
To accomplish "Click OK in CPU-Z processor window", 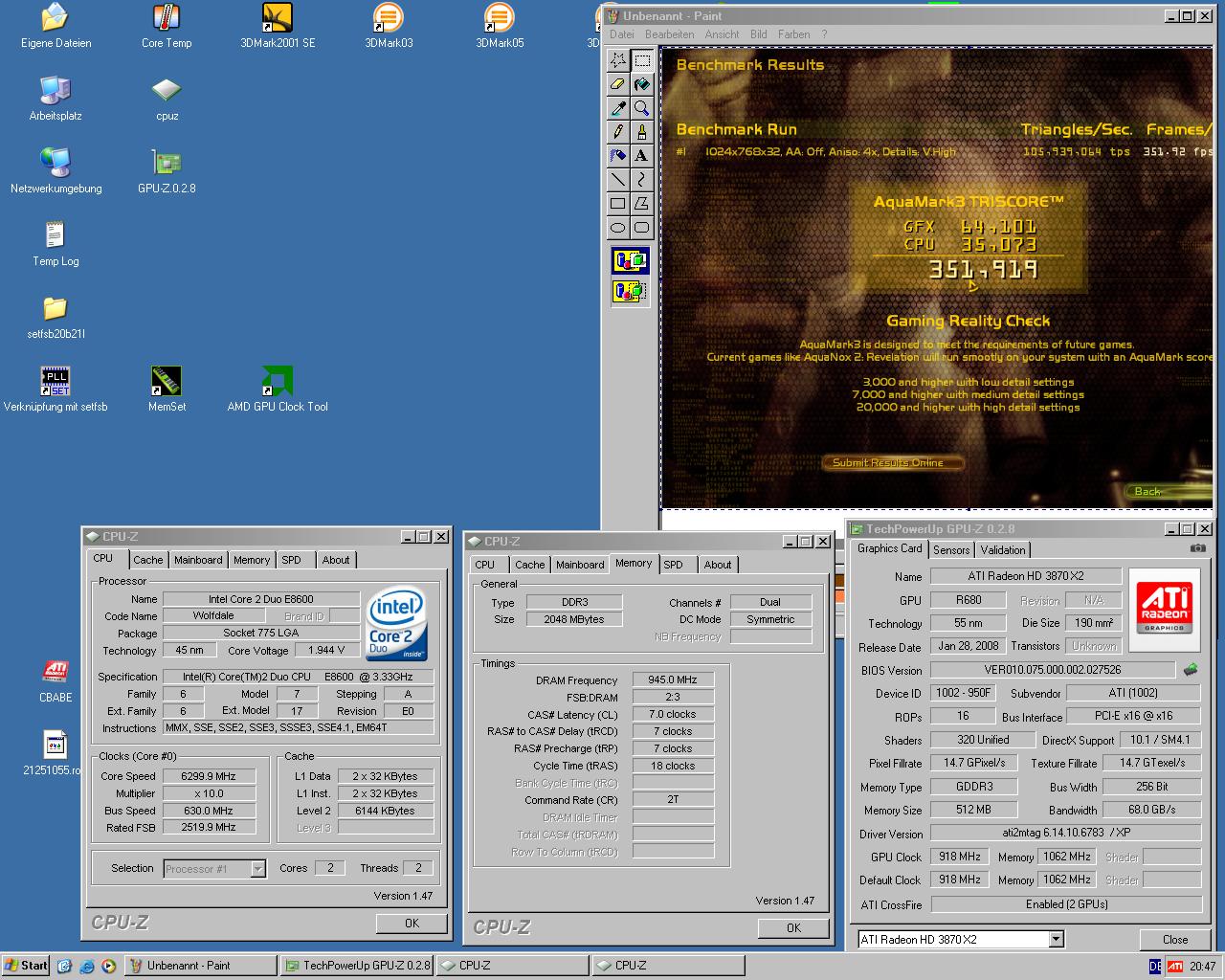I will 412,924.
